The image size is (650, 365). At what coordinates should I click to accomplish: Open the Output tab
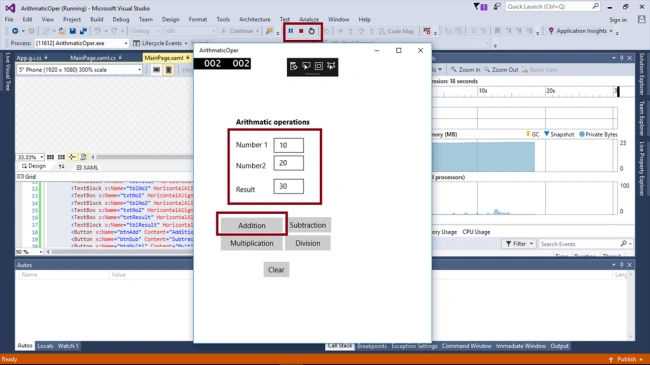pos(559,346)
